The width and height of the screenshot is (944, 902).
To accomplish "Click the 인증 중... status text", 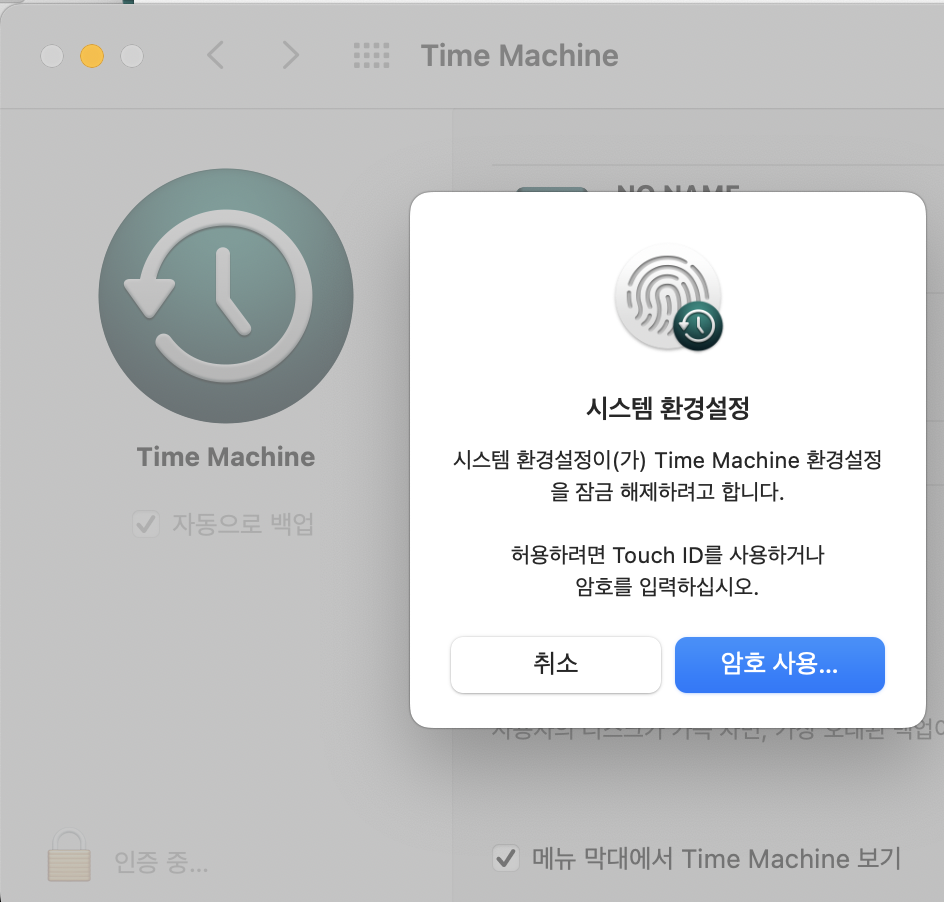I will pyautogui.click(x=161, y=862).
